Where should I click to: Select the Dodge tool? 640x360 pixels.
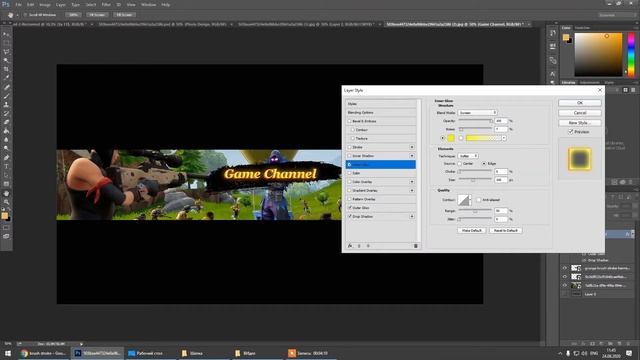(6, 148)
